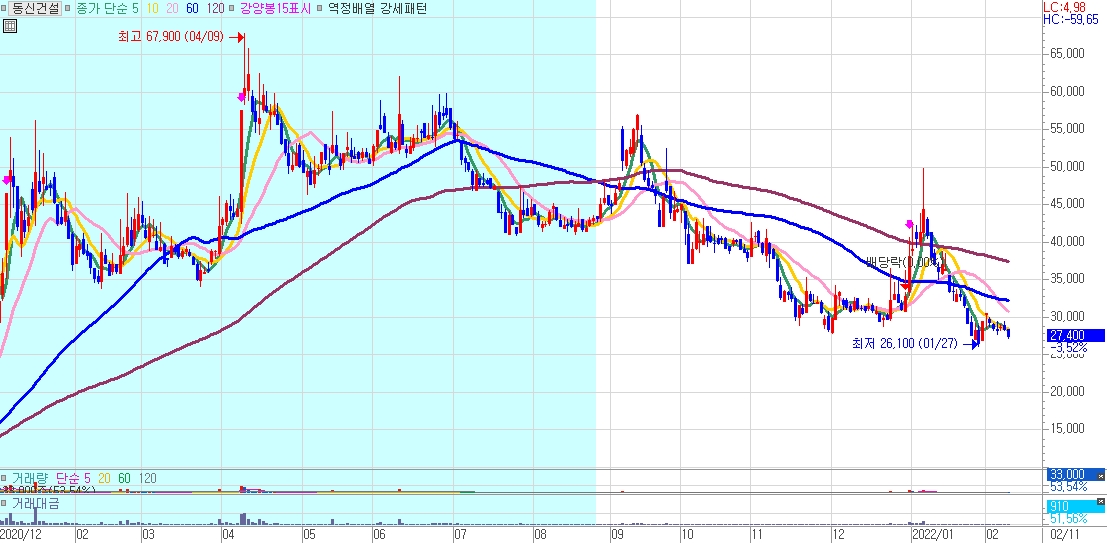Select the volume 60 average legend
The height and width of the screenshot is (543, 1107).
click(124, 479)
